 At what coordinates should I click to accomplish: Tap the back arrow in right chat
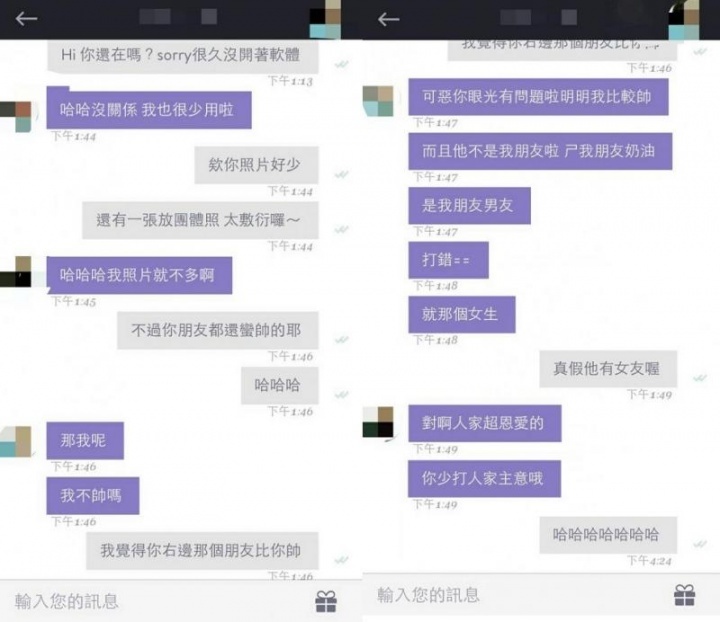(388, 19)
